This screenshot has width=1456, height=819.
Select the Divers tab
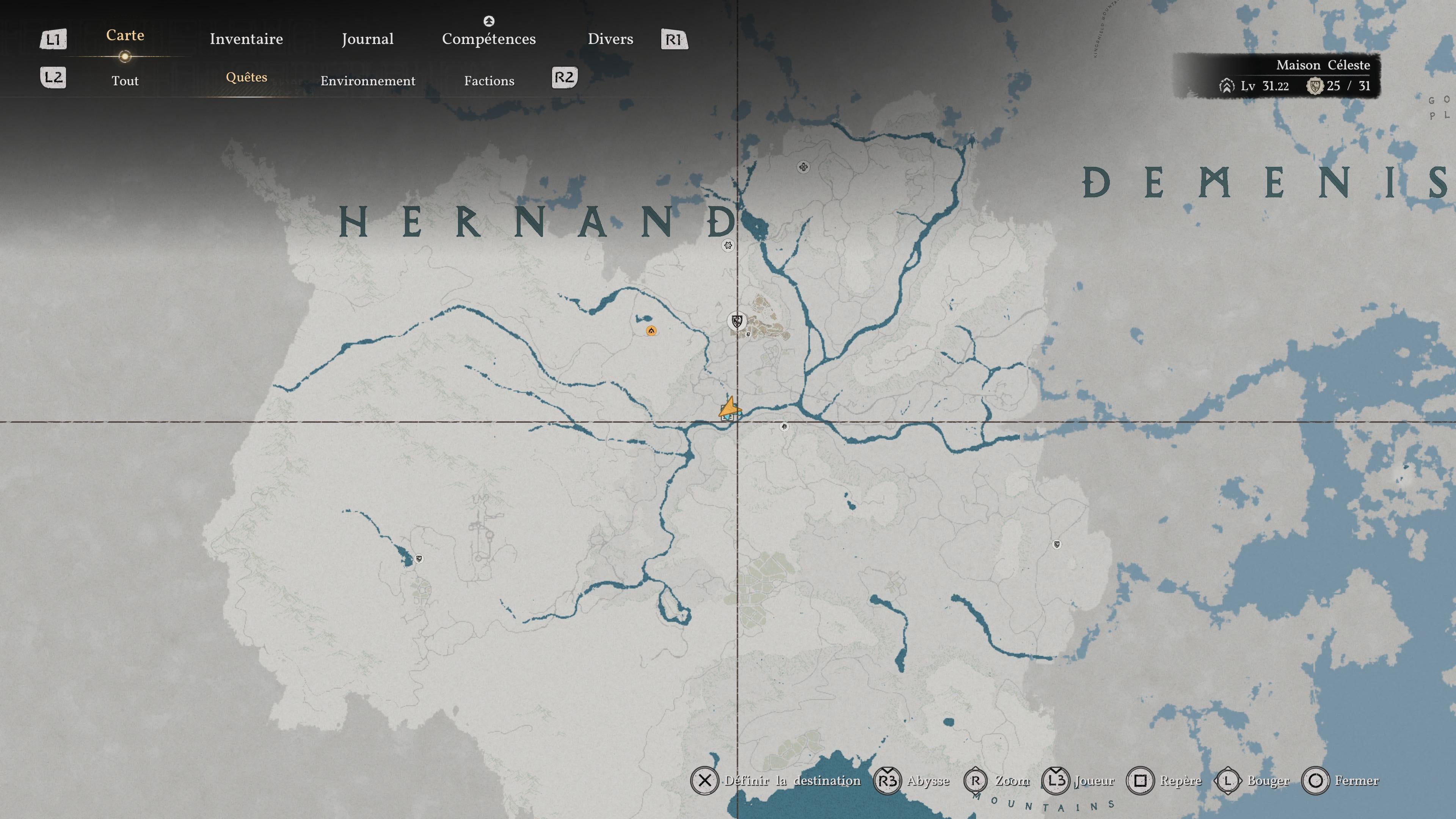coord(610,39)
